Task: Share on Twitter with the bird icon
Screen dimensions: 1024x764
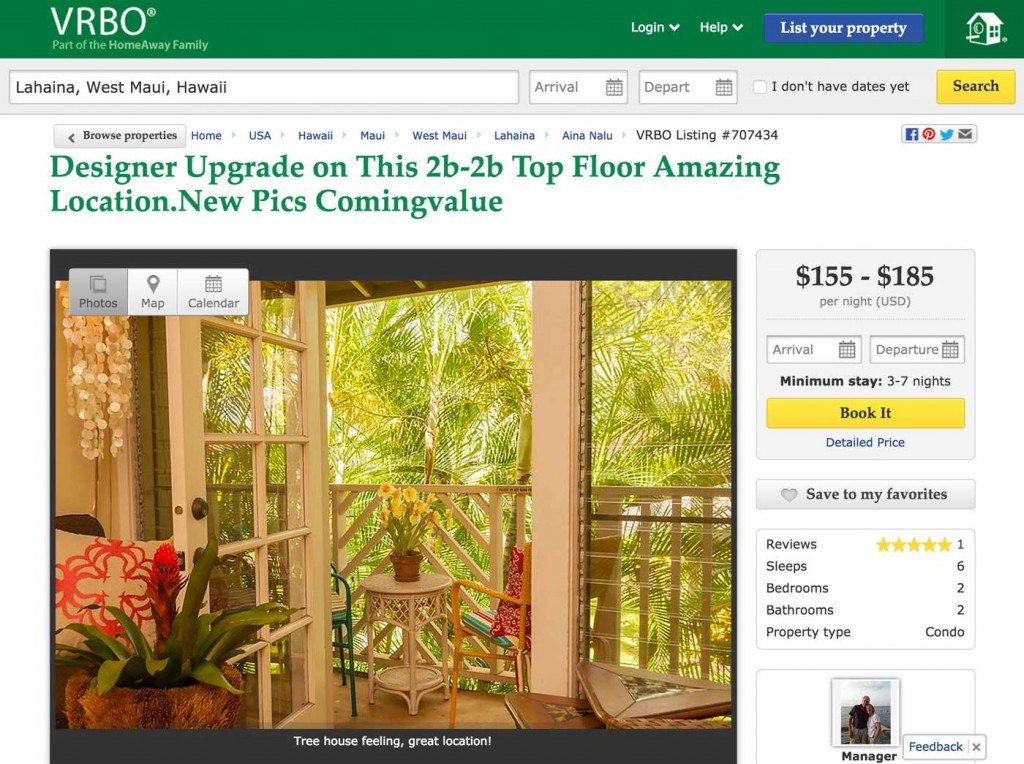Action: pos(945,133)
